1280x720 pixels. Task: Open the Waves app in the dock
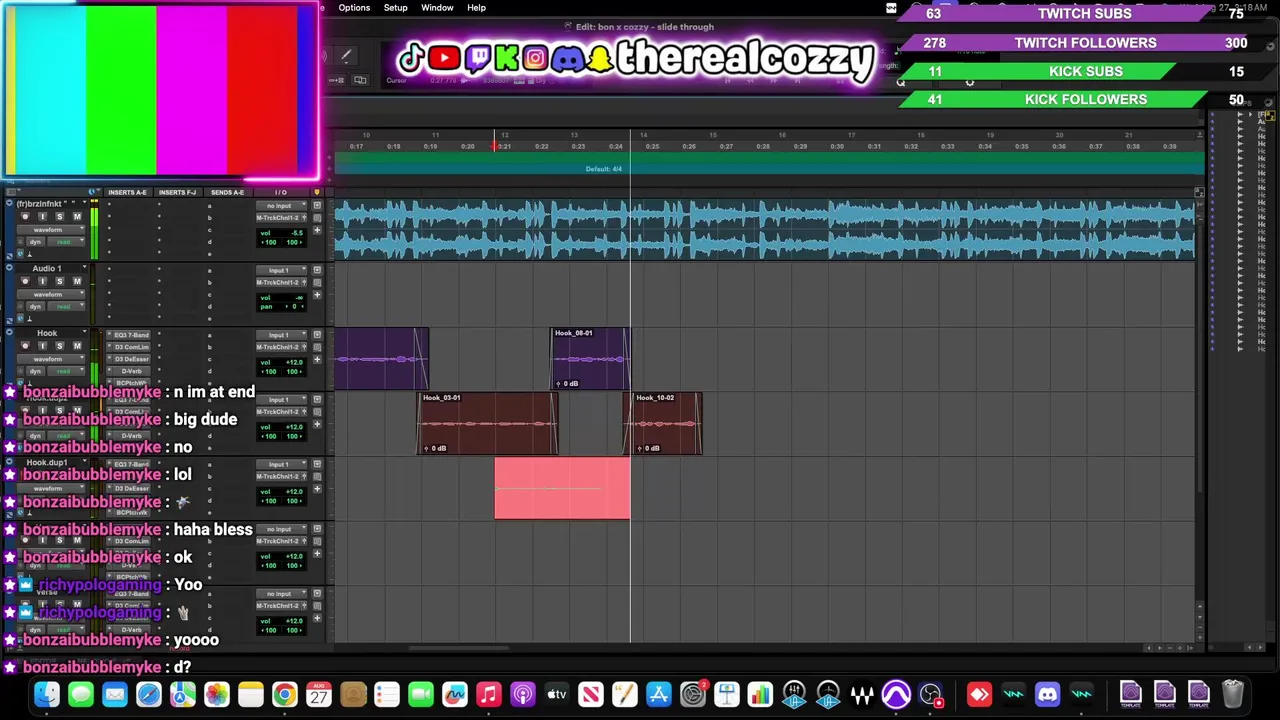tap(862, 694)
